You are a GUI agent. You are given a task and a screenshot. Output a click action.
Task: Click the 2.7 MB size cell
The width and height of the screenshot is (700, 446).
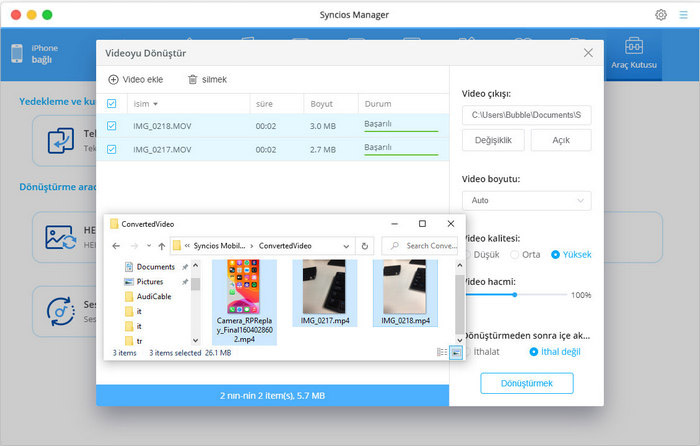click(x=323, y=150)
